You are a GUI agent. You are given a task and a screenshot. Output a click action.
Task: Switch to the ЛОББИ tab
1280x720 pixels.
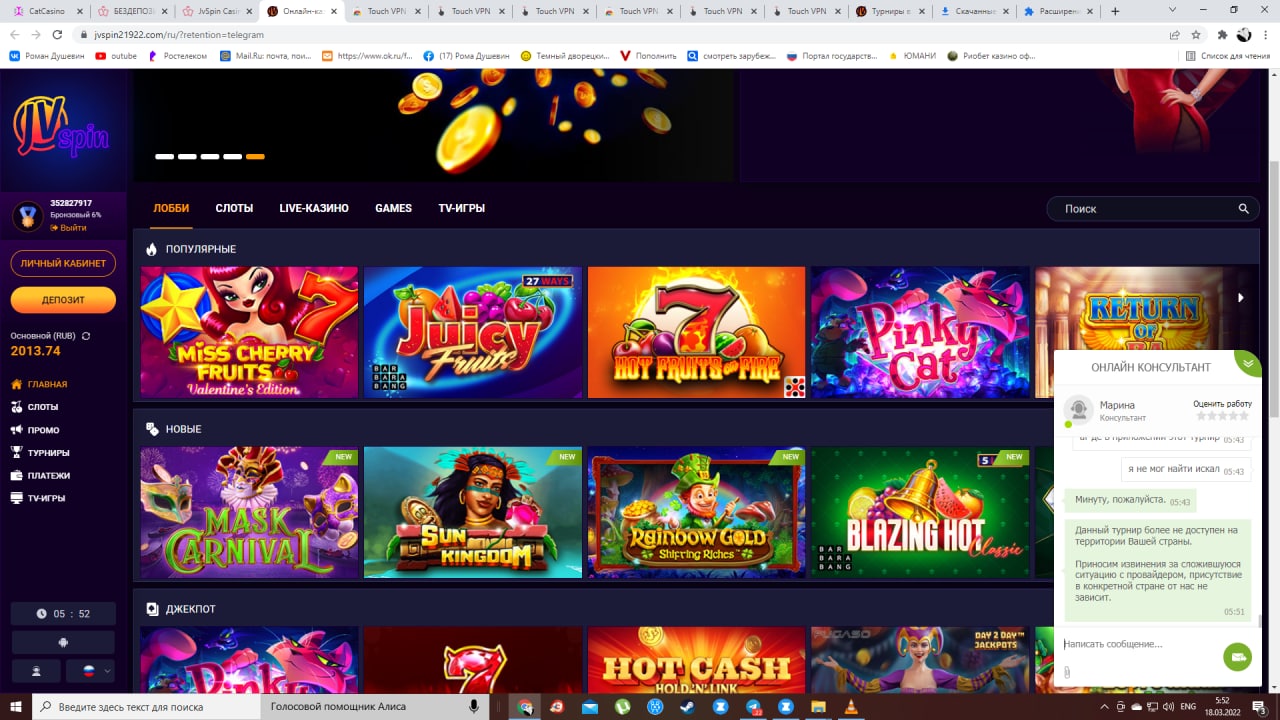171,209
